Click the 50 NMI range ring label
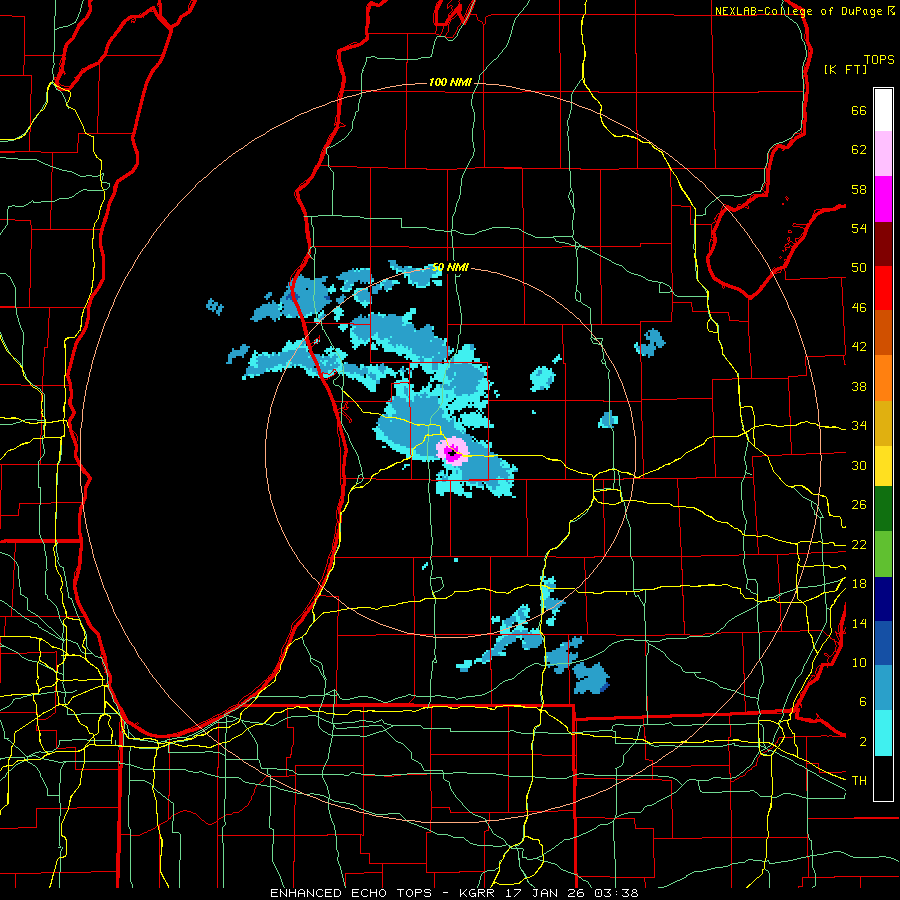The image size is (900, 900). coord(450,267)
